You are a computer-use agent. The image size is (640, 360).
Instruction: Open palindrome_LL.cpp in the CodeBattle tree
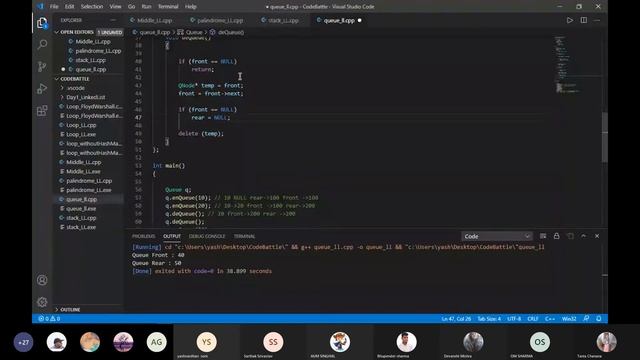pyautogui.click(x=89, y=181)
